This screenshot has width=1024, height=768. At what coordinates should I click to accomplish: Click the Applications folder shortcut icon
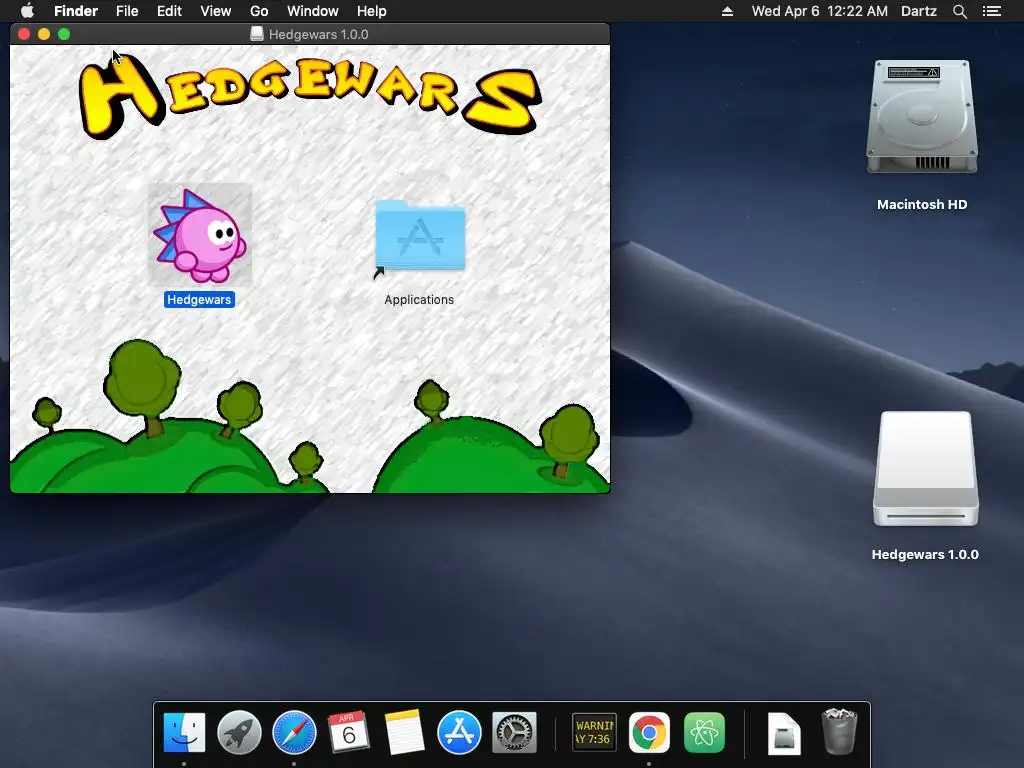pos(420,238)
